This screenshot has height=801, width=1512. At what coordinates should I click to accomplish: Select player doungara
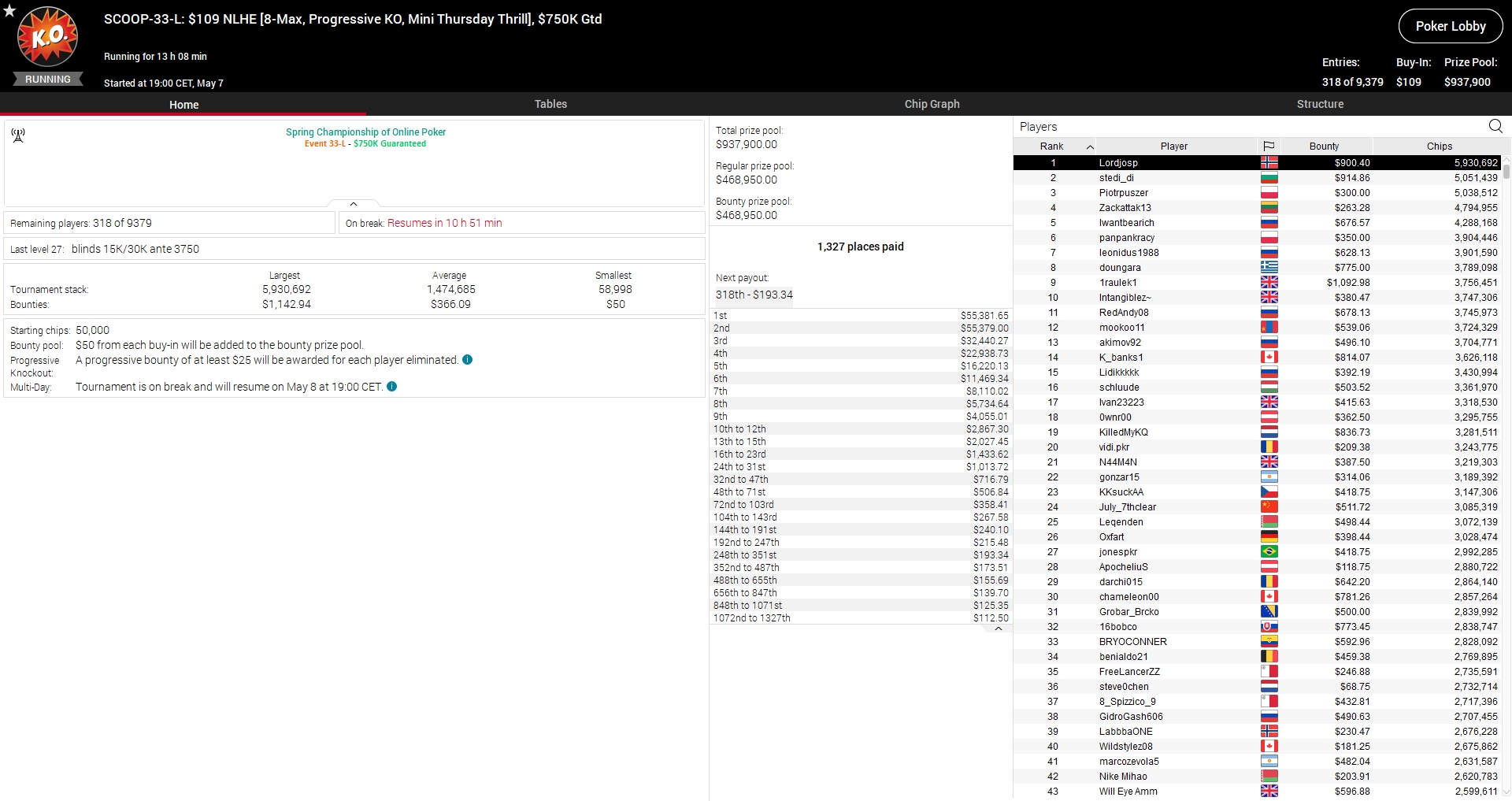point(1257,268)
